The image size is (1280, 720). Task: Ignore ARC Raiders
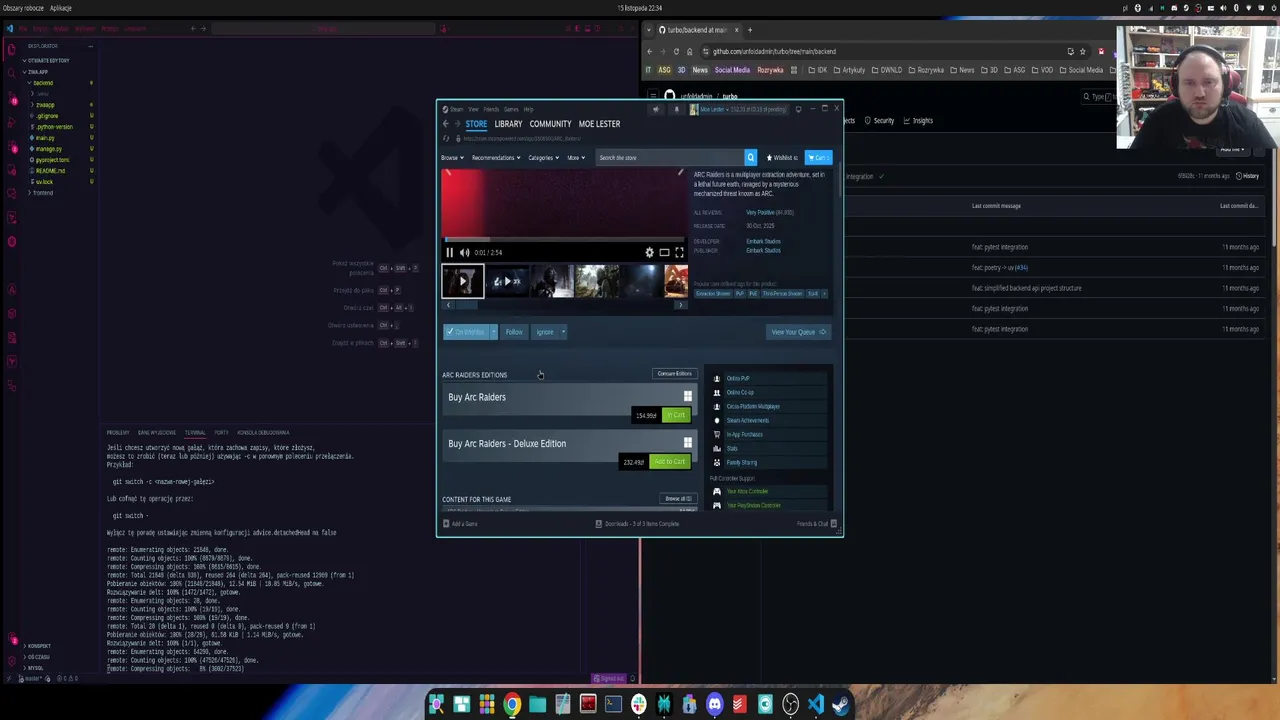(x=545, y=332)
